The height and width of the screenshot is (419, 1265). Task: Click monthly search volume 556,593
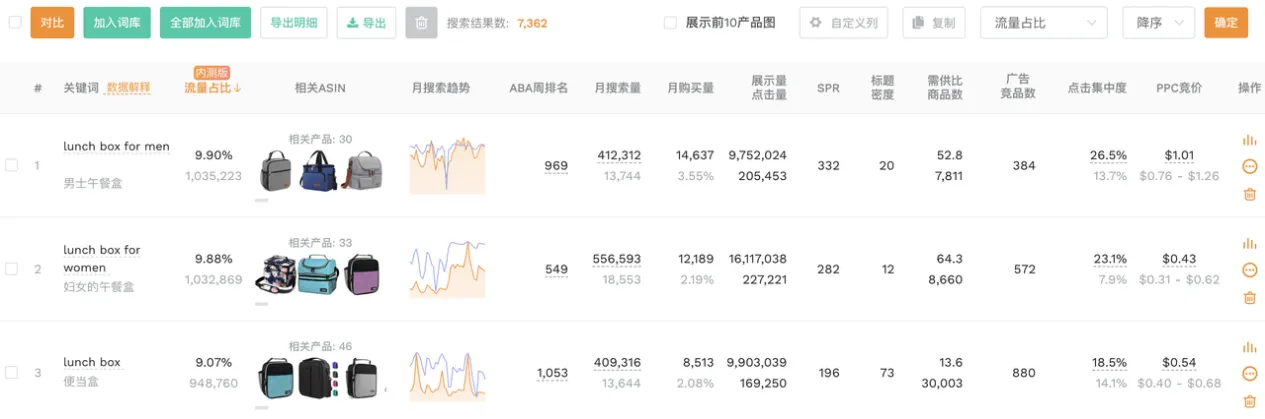[617, 259]
